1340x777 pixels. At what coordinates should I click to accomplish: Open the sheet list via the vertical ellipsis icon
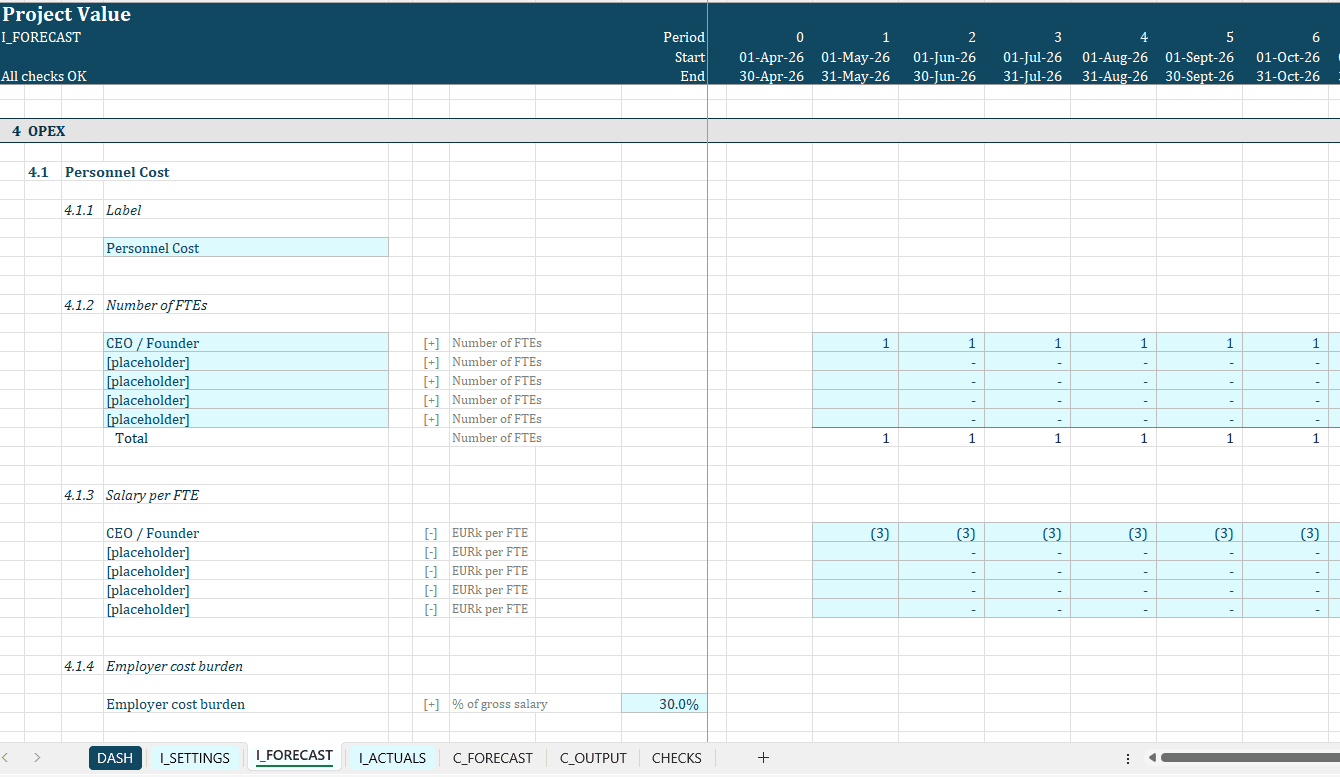[1127, 758]
